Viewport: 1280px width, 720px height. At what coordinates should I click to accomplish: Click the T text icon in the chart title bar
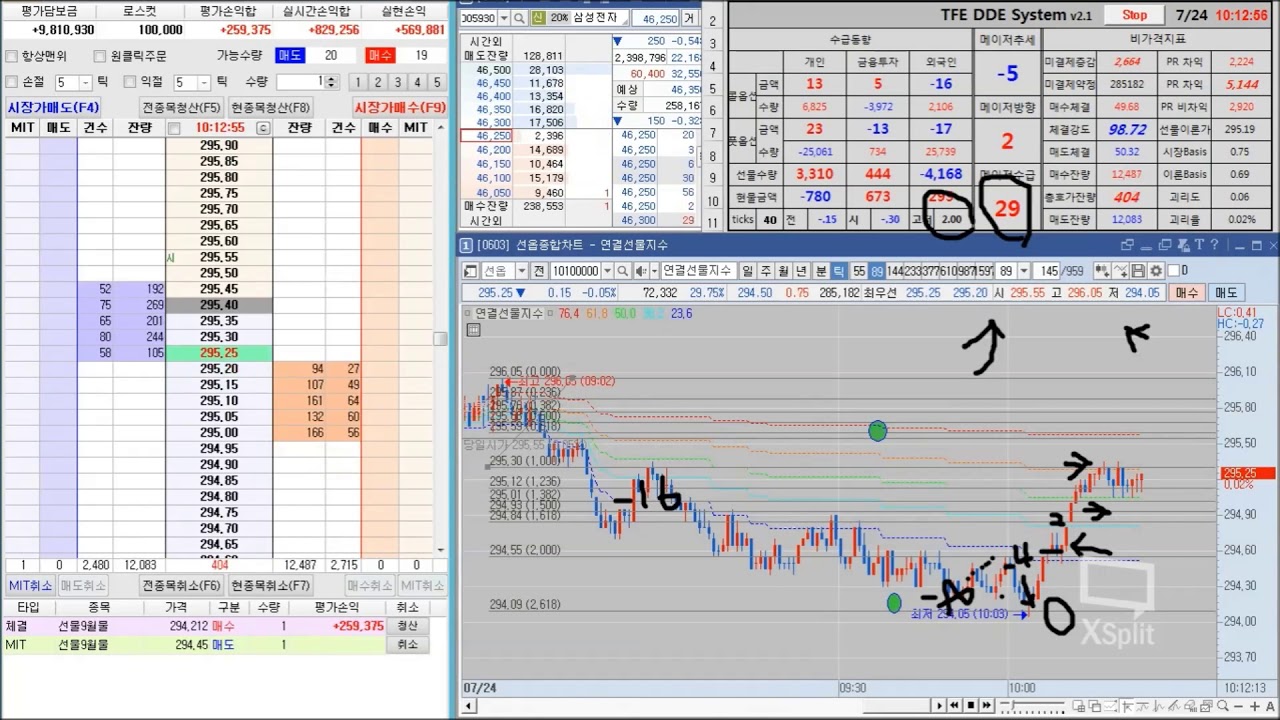point(1200,245)
